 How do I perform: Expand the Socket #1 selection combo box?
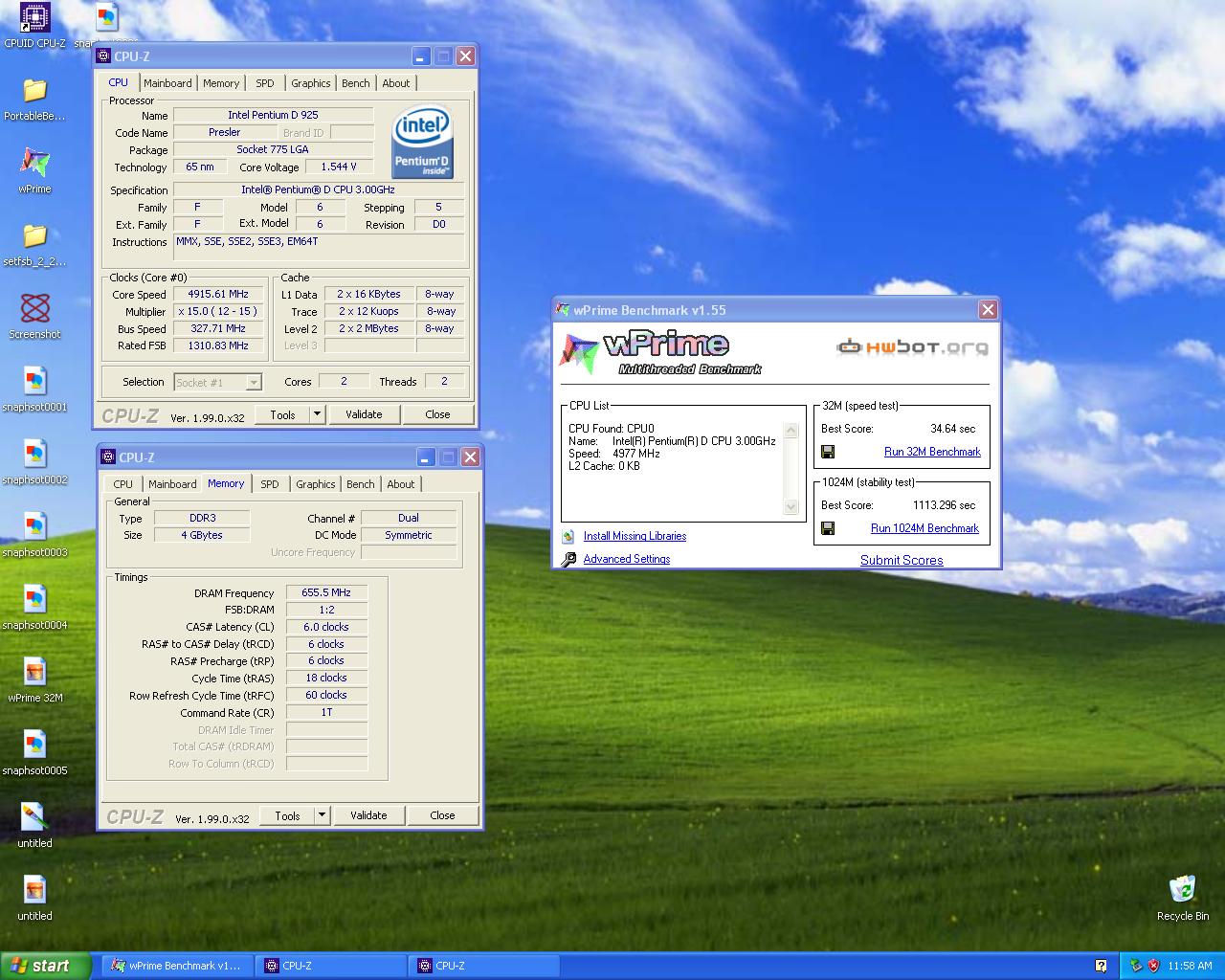pos(253,383)
